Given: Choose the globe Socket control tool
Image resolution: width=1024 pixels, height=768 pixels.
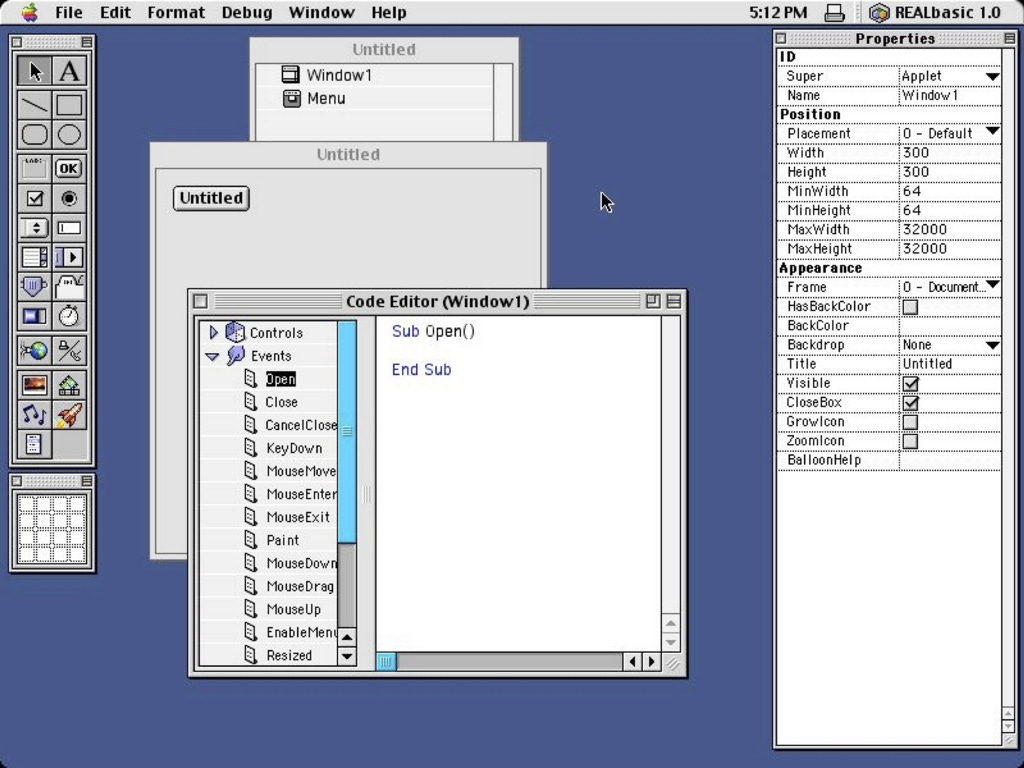Looking at the screenshot, I should [31, 351].
